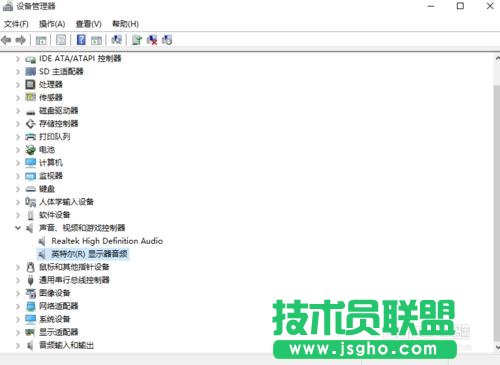Click the 磁盘驱动器 disk drive icon
Screen dimensions: 500x365
click(x=30, y=112)
